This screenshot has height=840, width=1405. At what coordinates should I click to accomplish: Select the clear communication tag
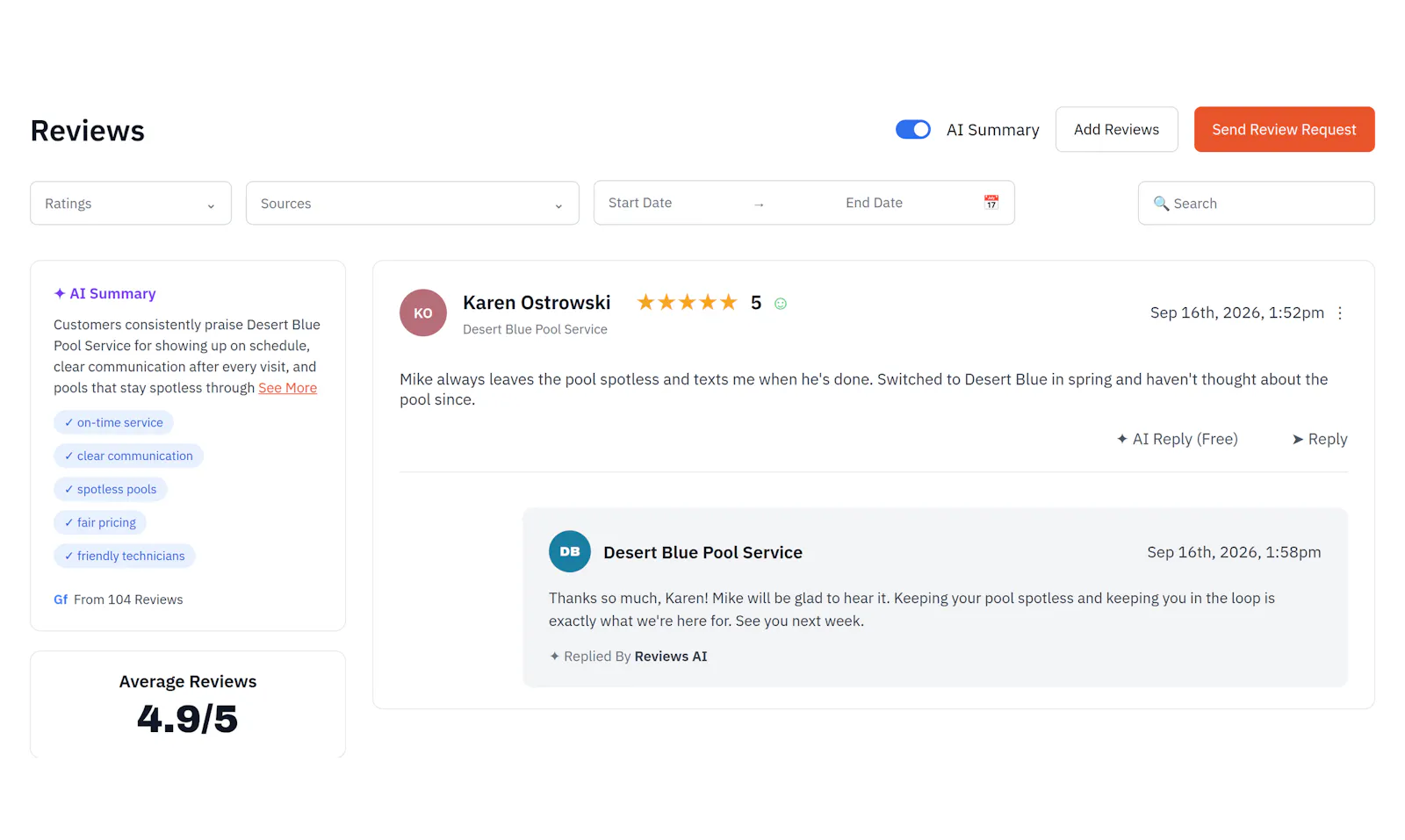[x=128, y=456]
